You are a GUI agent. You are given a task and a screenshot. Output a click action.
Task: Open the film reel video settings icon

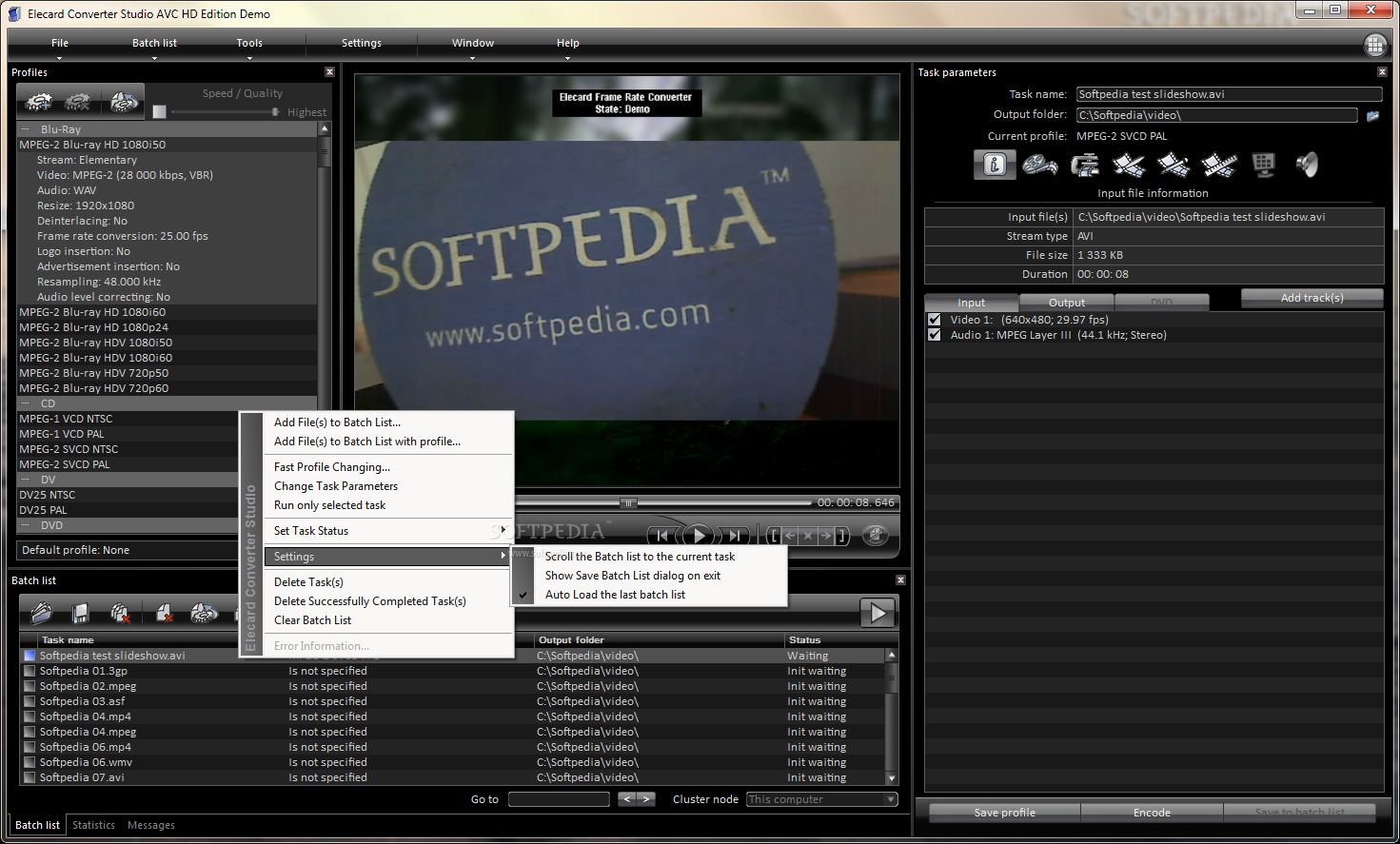[x=1040, y=166]
